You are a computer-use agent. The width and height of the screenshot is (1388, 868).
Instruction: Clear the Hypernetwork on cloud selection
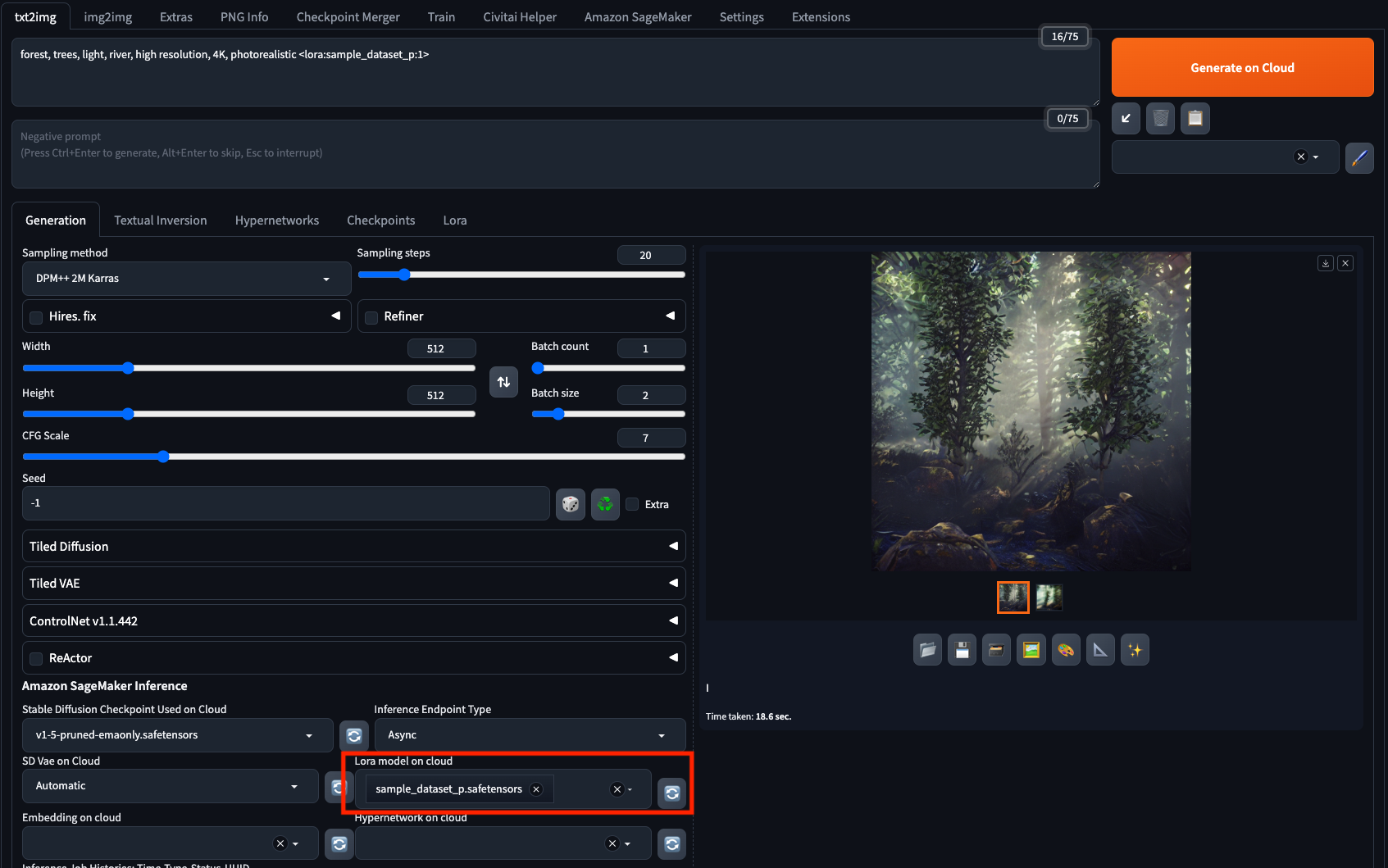(612, 843)
